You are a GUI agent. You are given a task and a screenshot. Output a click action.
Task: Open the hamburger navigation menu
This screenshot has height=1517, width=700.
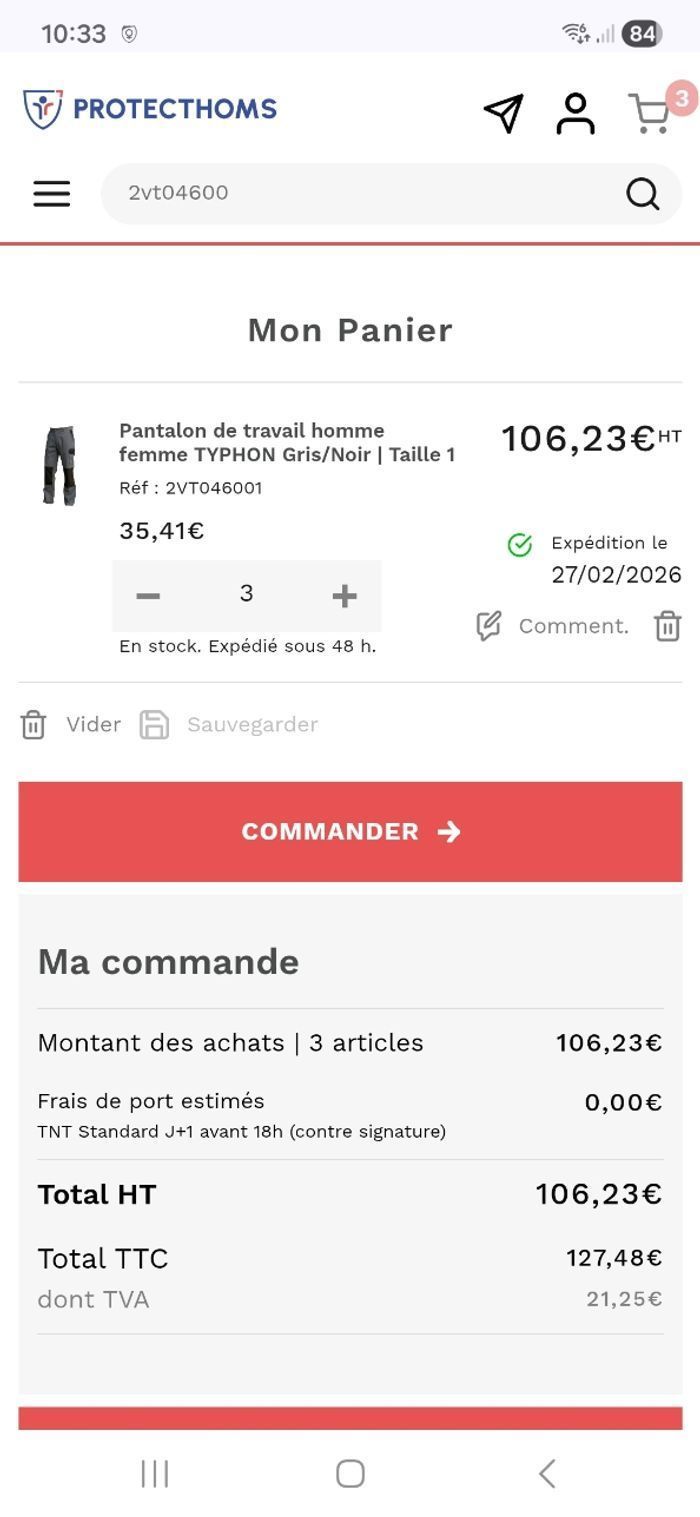tap(51, 193)
